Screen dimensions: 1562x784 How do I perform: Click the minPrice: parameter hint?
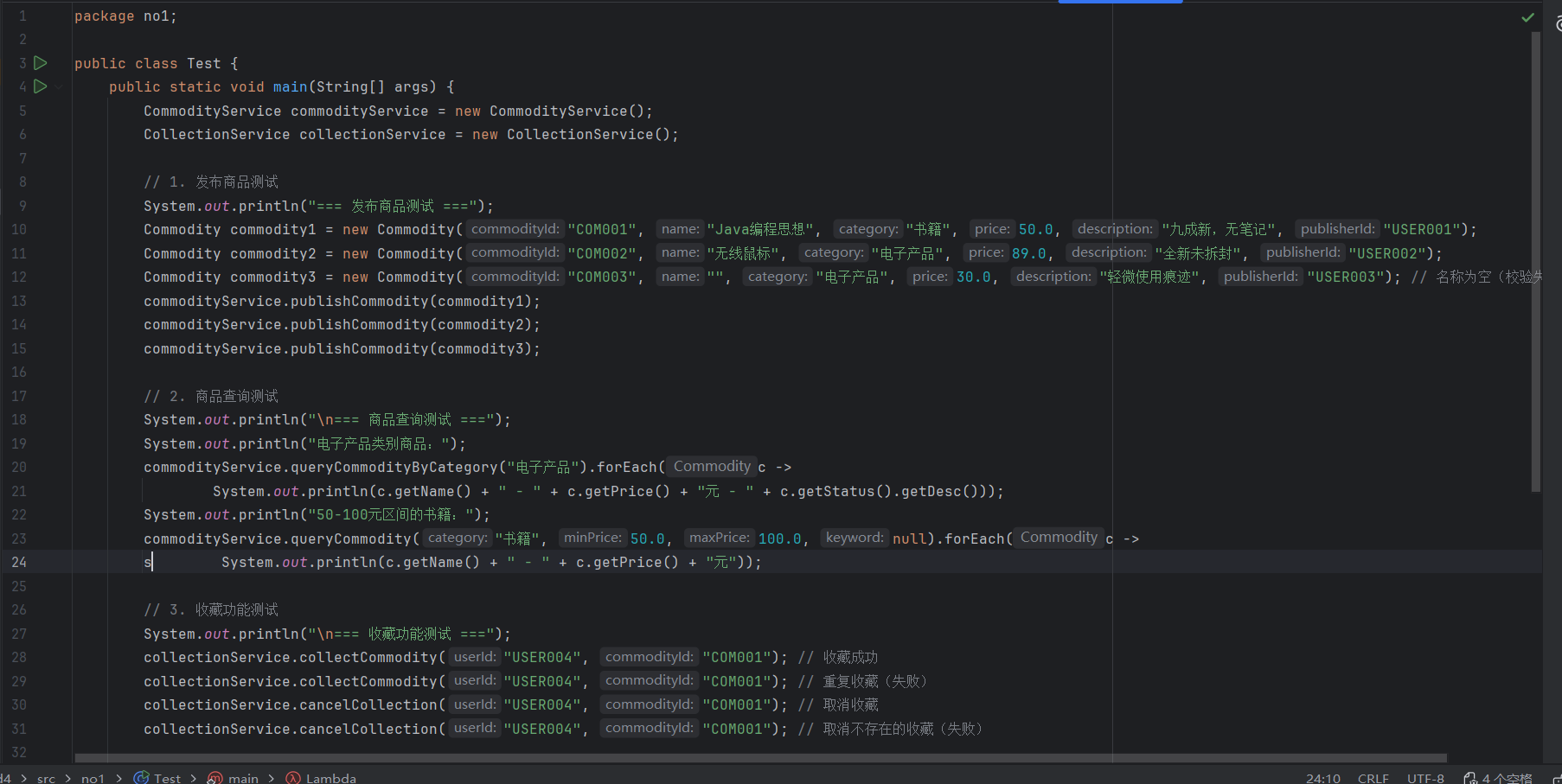pos(592,538)
